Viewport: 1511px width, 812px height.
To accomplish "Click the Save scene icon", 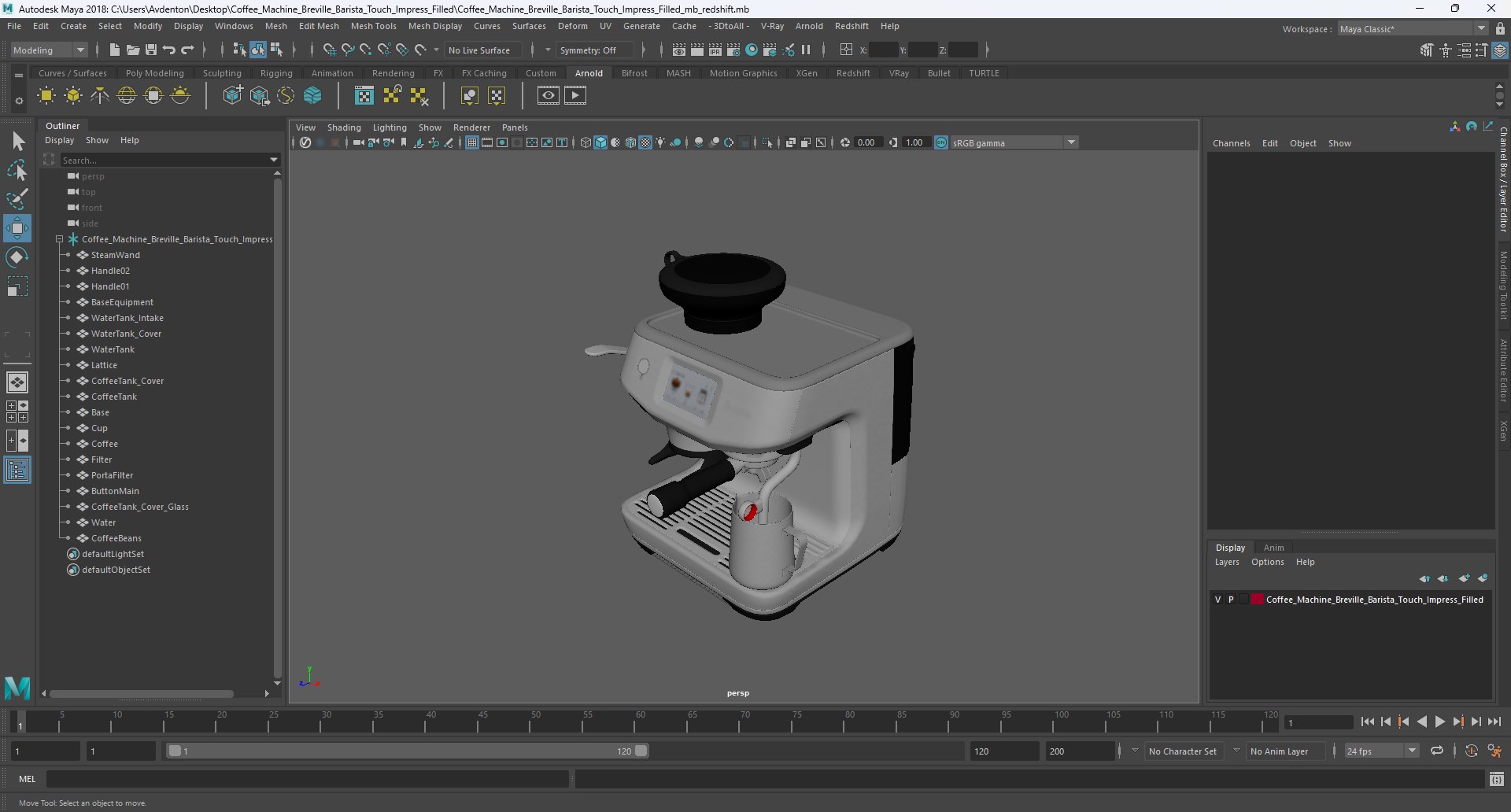I will pos(151,50).
